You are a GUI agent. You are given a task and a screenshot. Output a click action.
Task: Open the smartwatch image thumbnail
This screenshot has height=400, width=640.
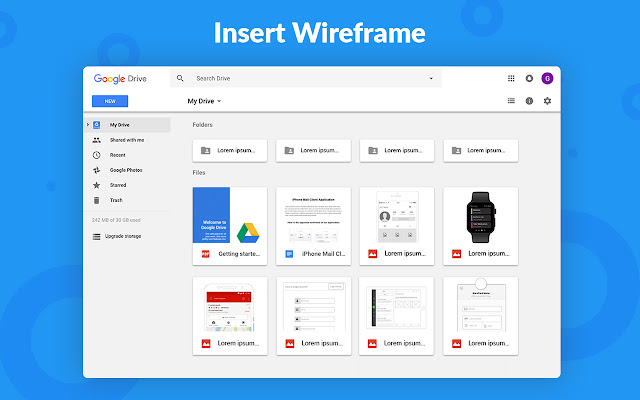[481, 215]
